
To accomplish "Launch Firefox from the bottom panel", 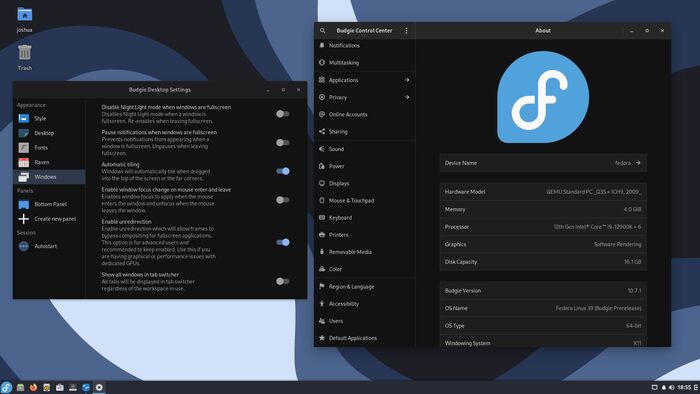I will [x=33, y=387].
